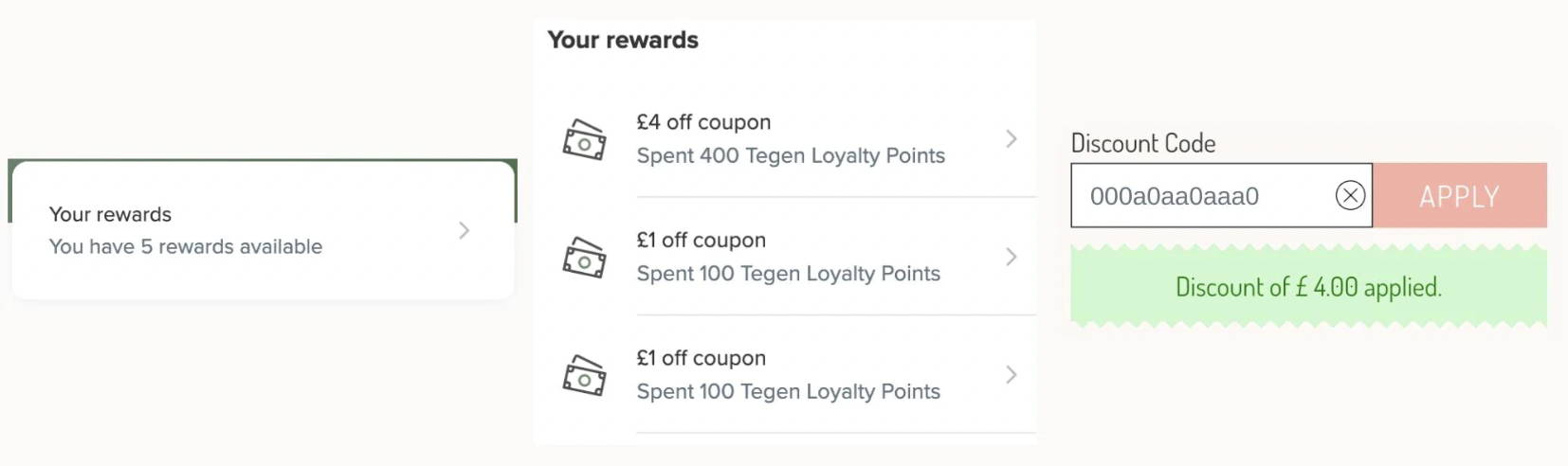Clear the discount code with the X icon
This screenshot has height=466, width=1568.
click(1350, 196)
